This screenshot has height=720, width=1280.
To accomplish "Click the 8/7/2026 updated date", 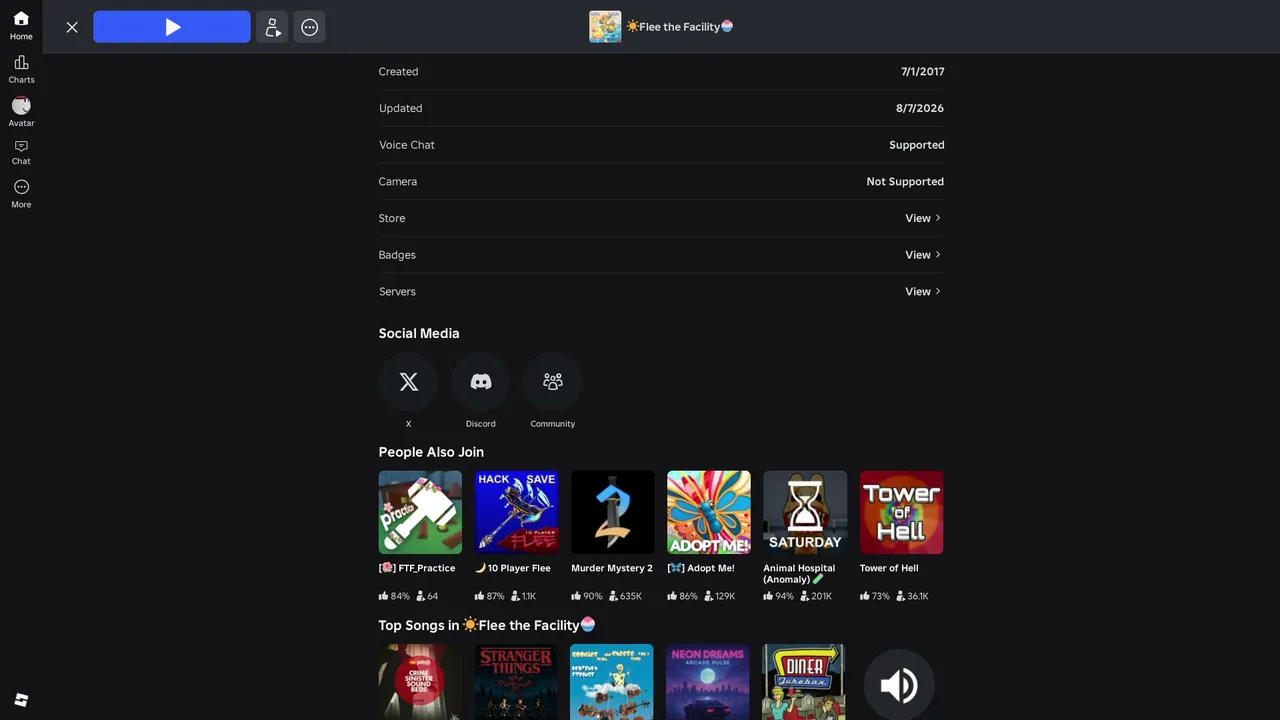I will [920, 108].
